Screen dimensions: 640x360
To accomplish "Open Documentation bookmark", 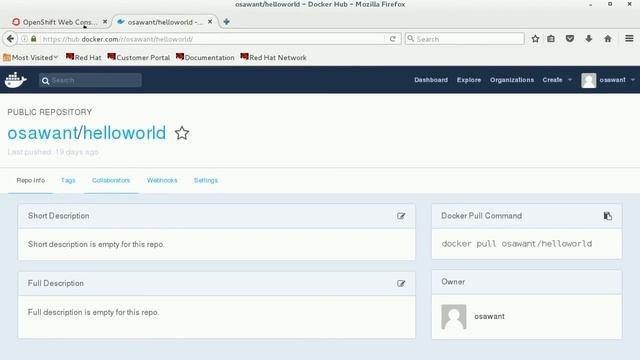I will click(205, 58).
